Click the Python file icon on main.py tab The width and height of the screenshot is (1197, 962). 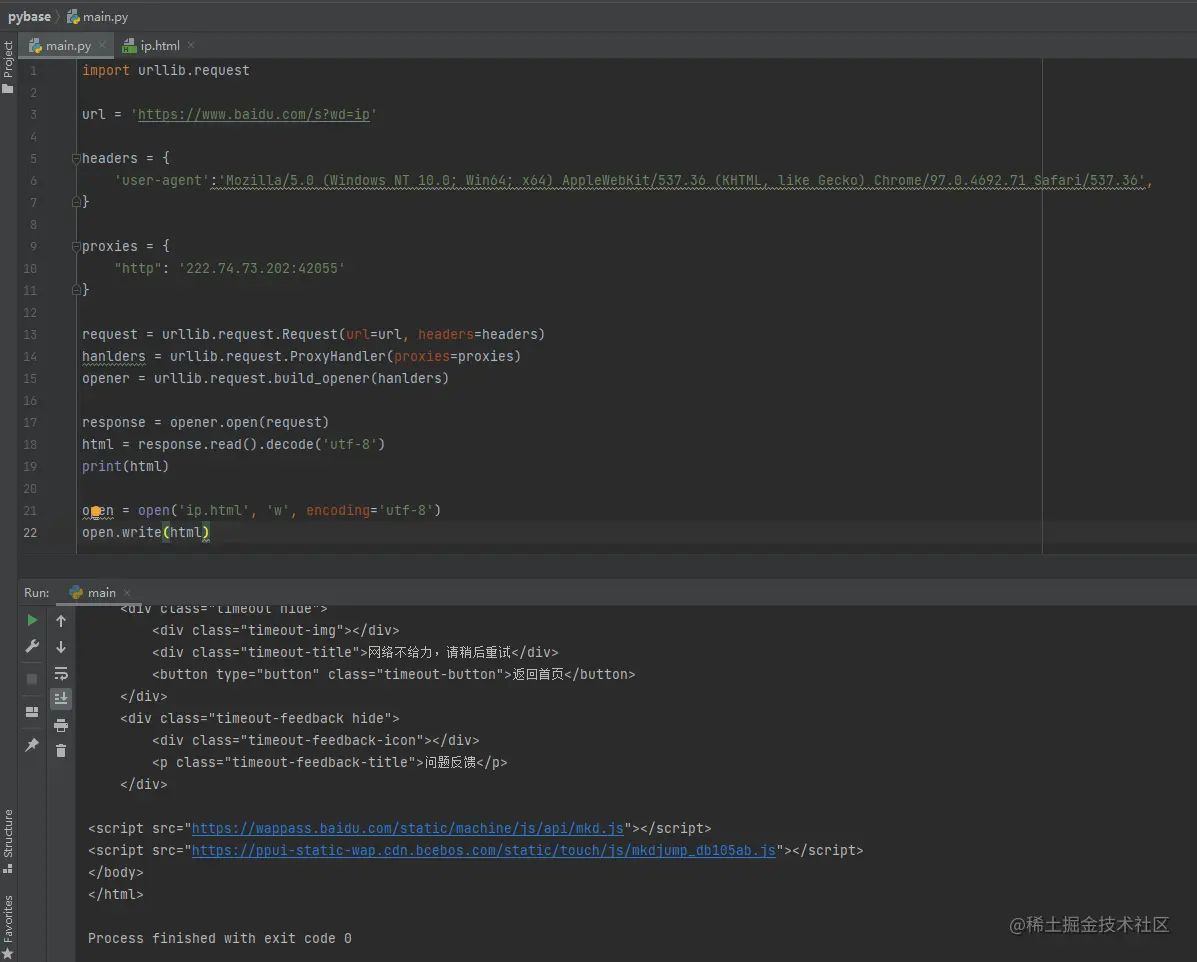(35, 46)
